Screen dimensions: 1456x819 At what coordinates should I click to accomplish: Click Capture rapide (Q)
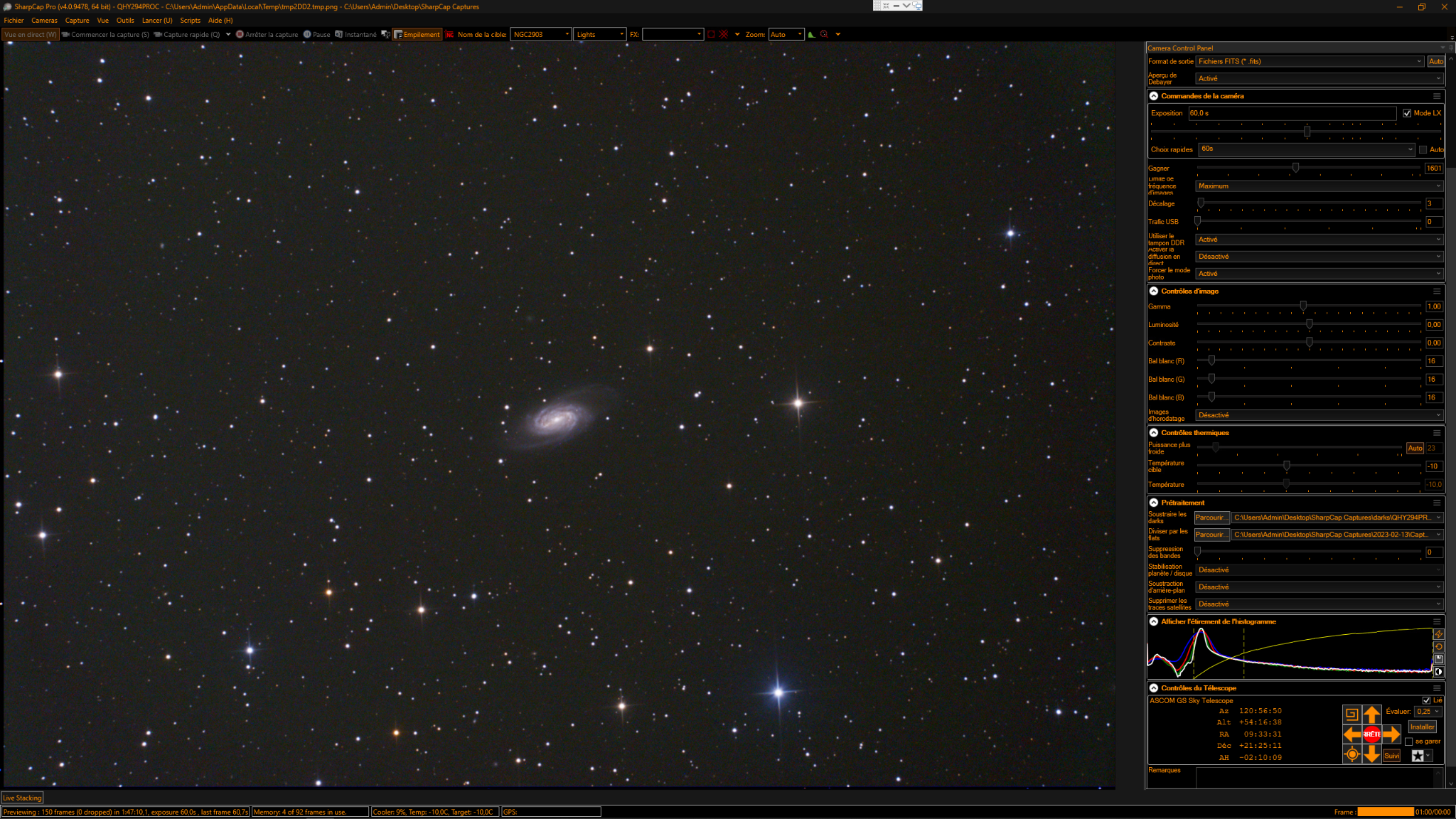click(x=187, y=34)
